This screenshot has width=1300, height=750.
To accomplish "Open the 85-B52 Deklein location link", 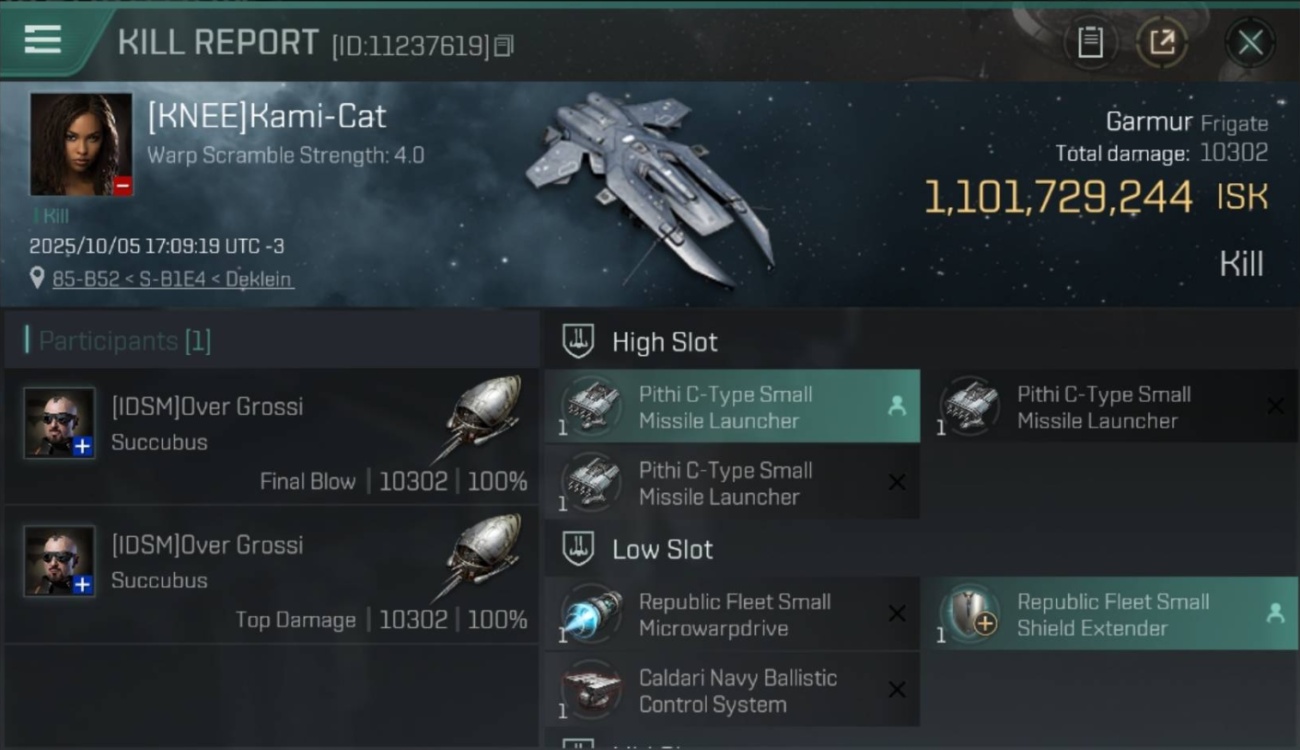I will coord(173,279).
